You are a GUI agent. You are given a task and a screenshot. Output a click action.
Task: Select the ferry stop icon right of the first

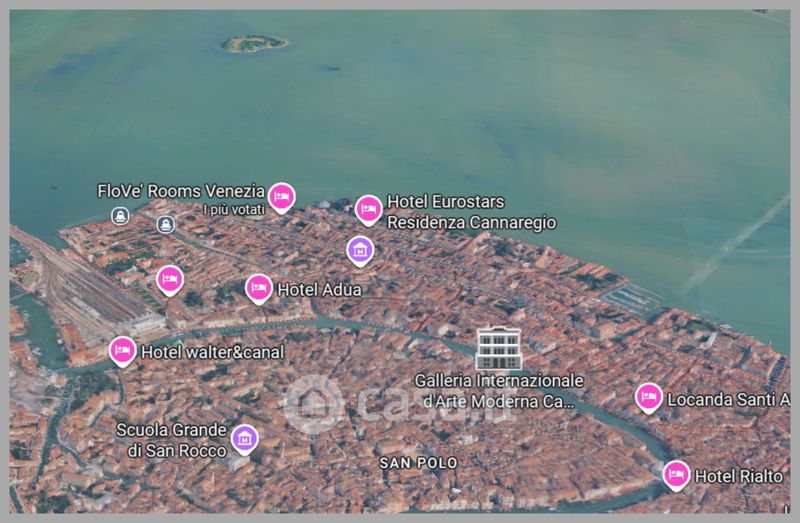tap(166, 224)
